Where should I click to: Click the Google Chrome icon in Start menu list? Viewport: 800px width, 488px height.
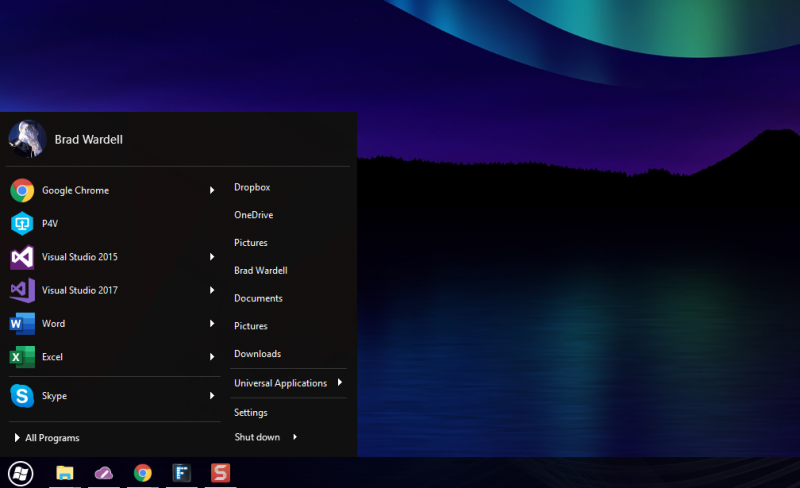22,190
